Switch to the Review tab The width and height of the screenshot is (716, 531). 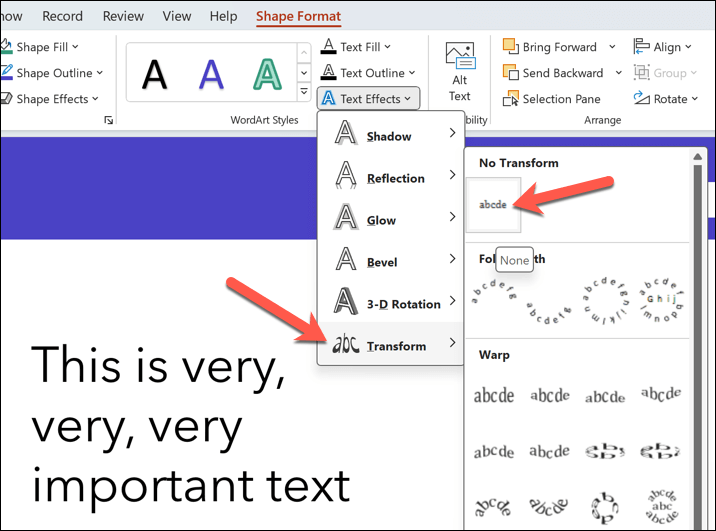pos(123,16)
